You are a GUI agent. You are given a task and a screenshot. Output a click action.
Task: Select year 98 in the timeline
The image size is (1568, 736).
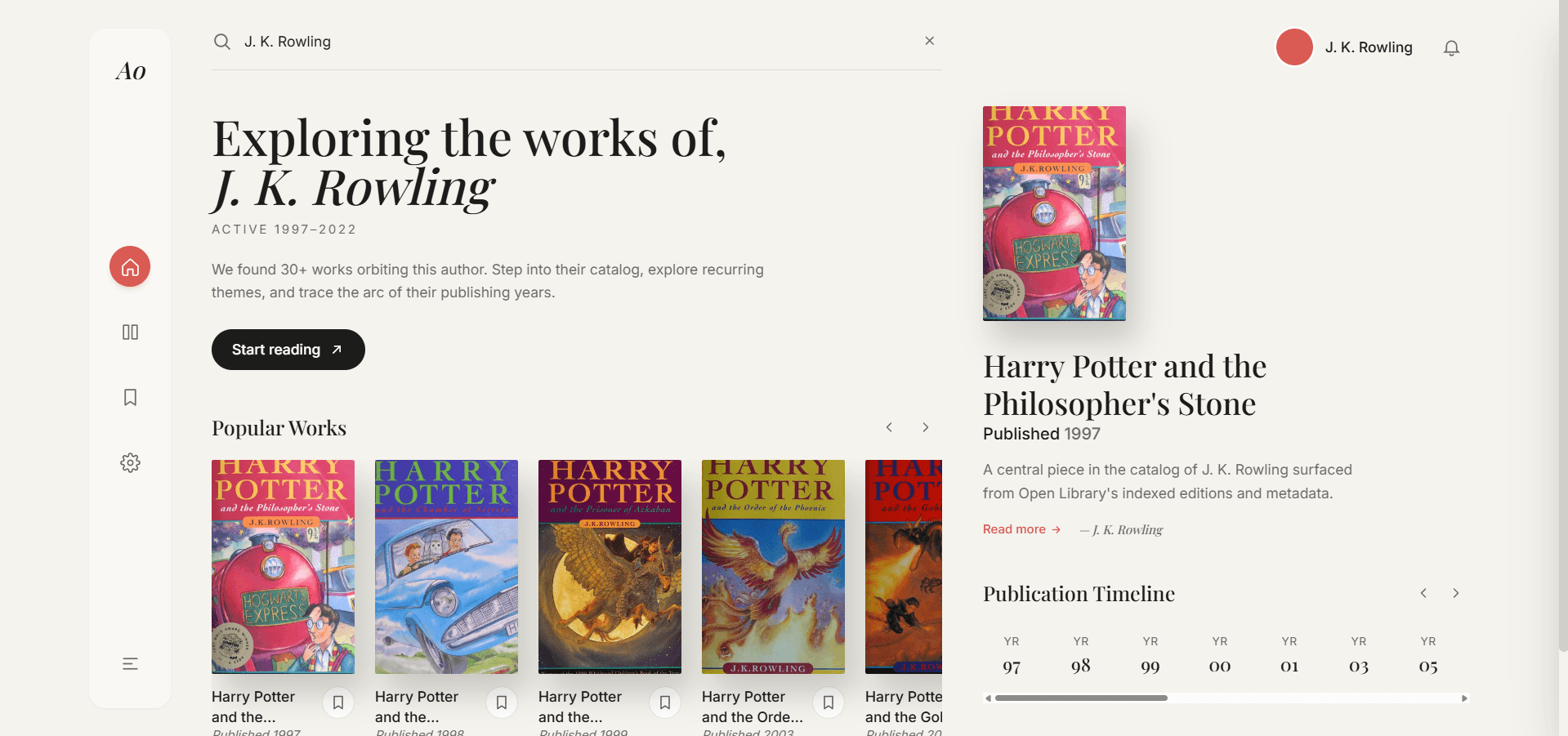click(x=1081, y=656)
